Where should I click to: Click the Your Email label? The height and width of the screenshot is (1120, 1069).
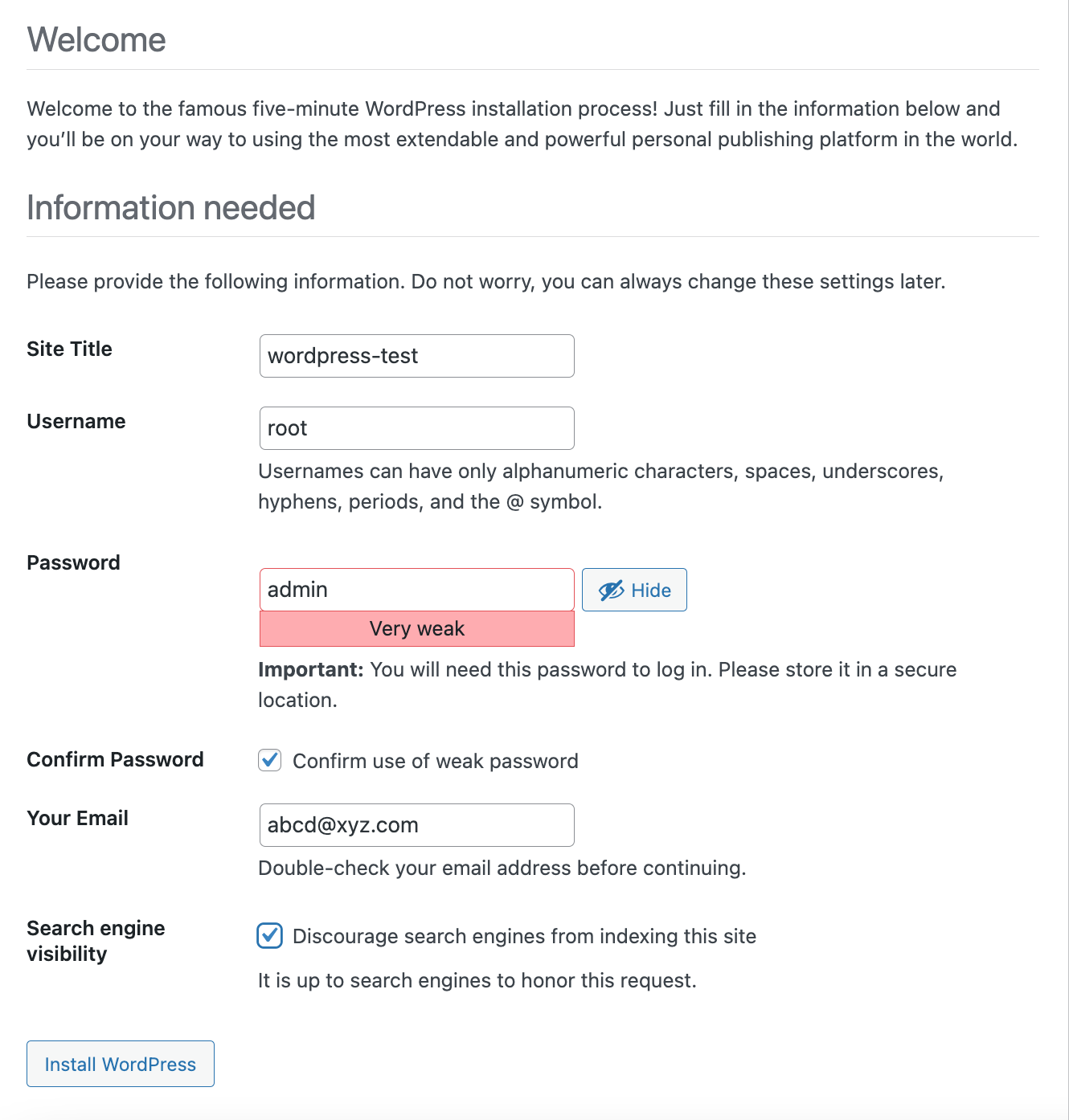pyautogui.click(x=77, y=818)
